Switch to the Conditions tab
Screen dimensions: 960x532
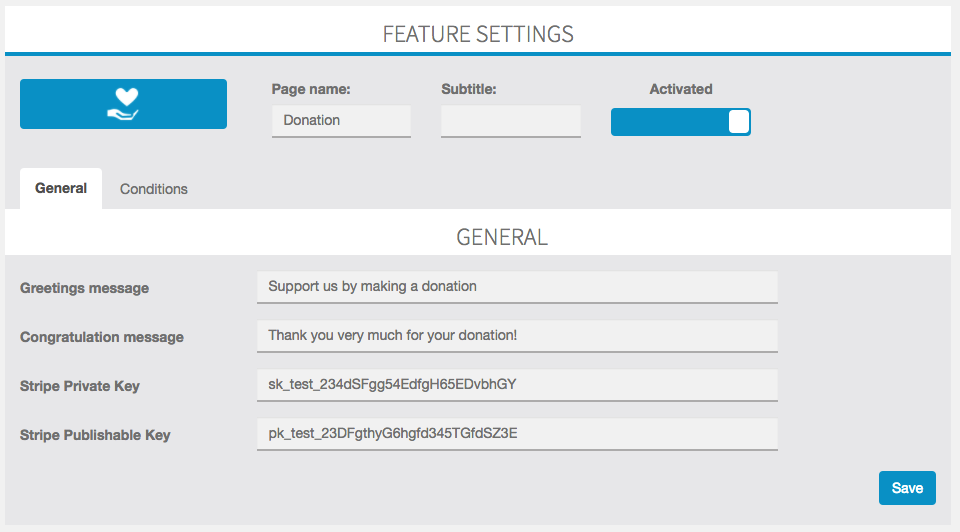coord(154,189)
